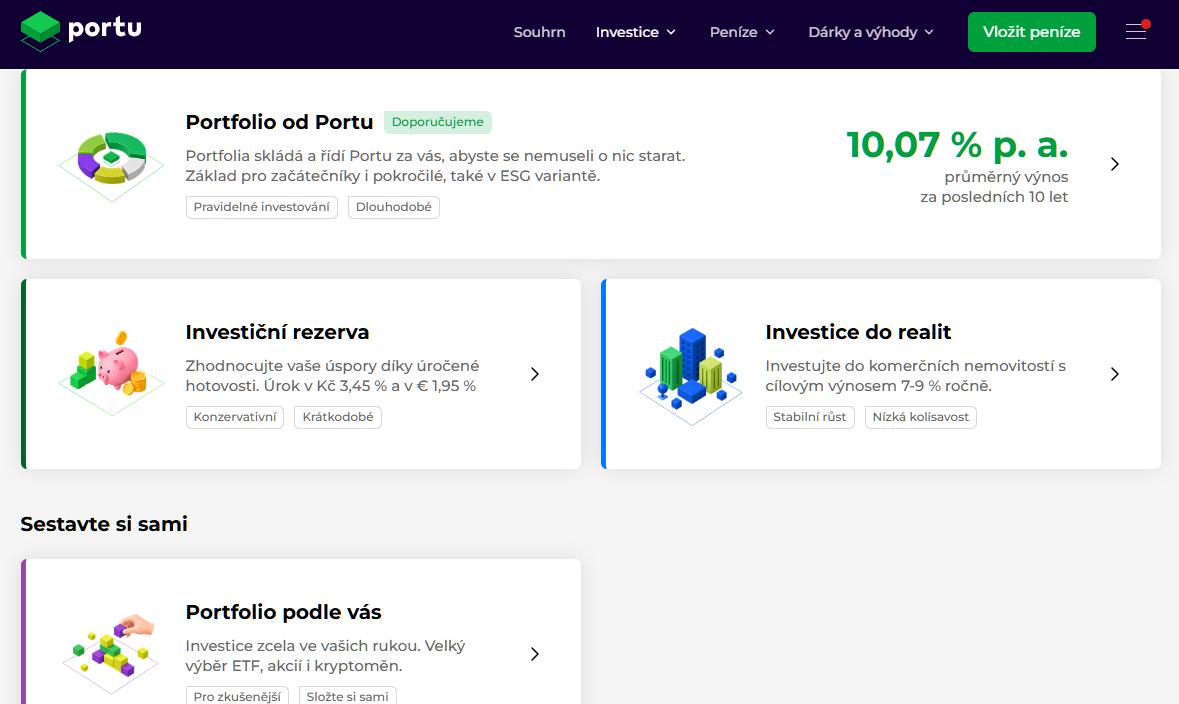Click the Portfolio od Portu donut chart illustration
This screenshot has width=1179, height=704.
[x=111, y=166]
